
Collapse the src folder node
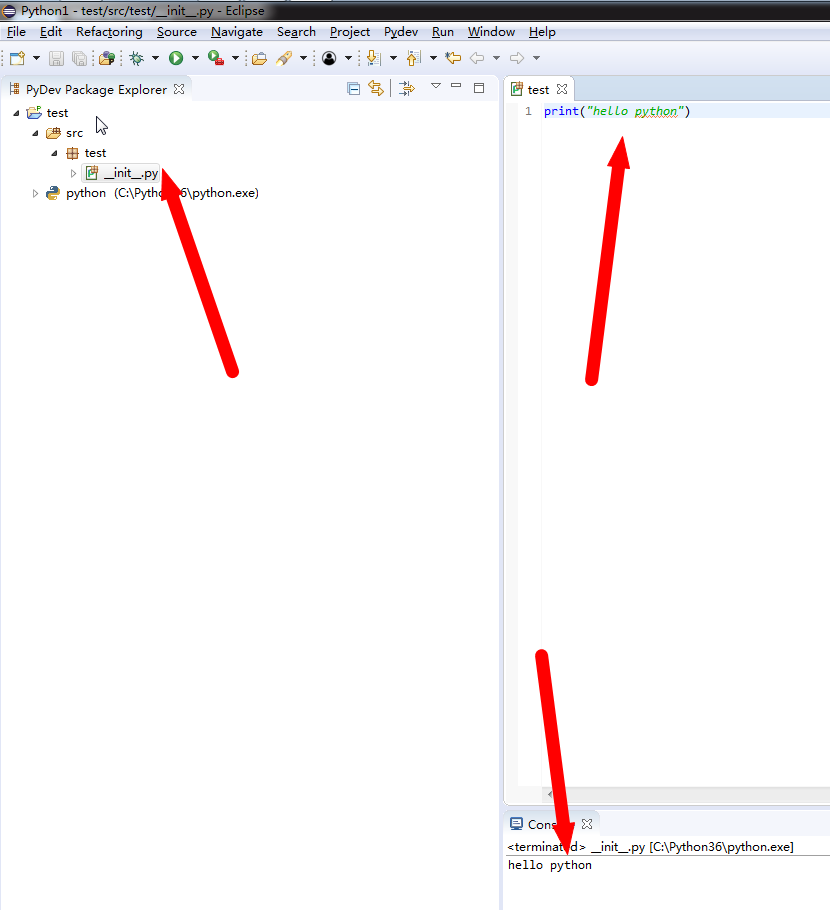pyautogui.click(x=35, y=133)
